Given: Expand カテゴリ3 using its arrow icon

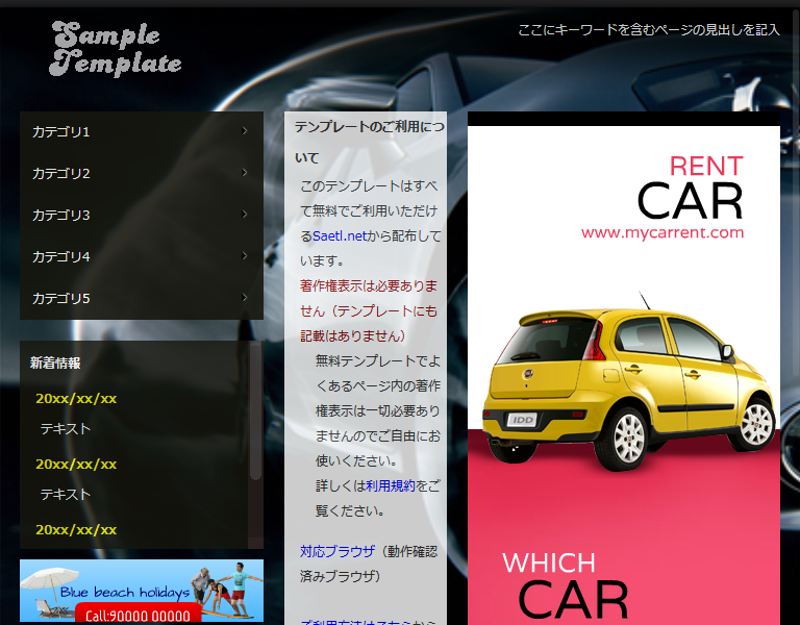Looking at the screenshot, I should click(x=245, y=214).
